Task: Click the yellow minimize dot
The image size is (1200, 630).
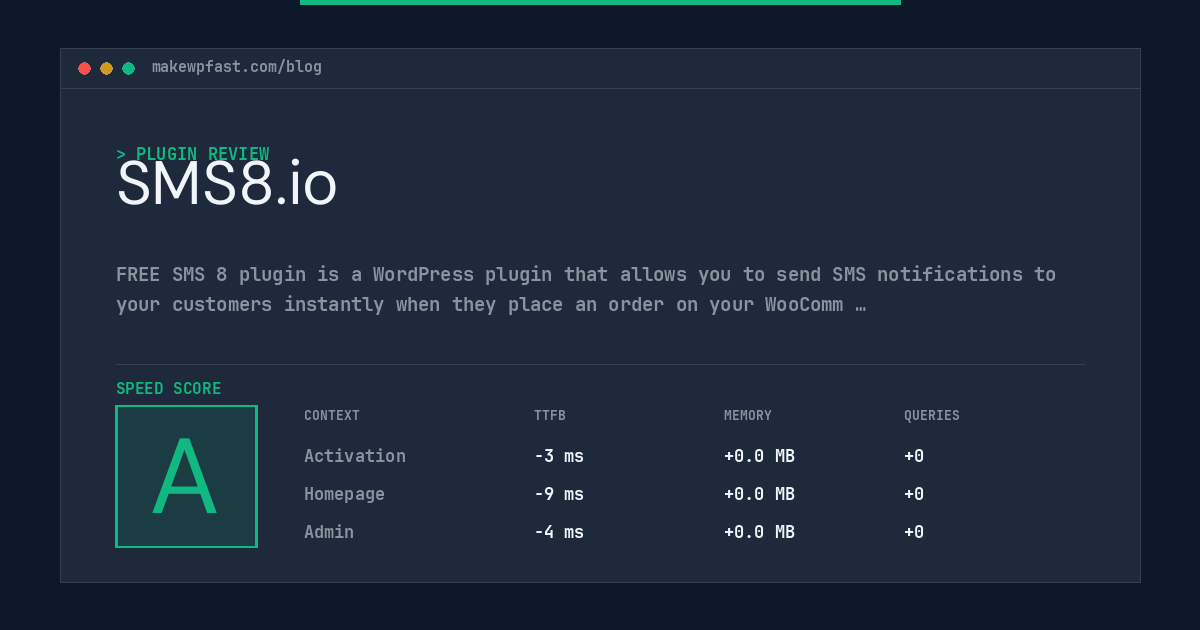Action: pyautogui.click(x=106, y=68)
